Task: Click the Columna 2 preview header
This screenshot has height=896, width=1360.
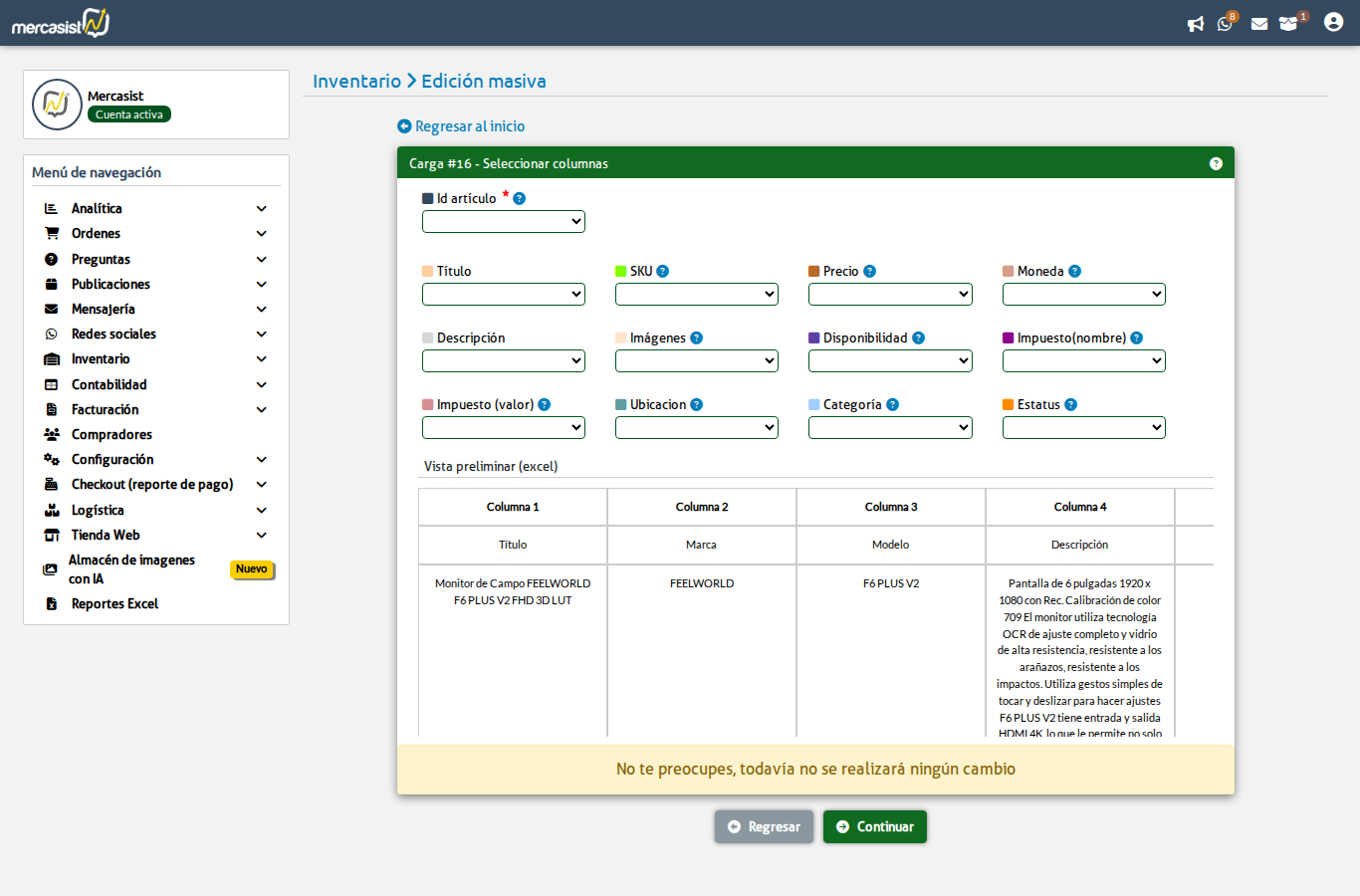Action: pyautogui.click(x=702, y=507)
